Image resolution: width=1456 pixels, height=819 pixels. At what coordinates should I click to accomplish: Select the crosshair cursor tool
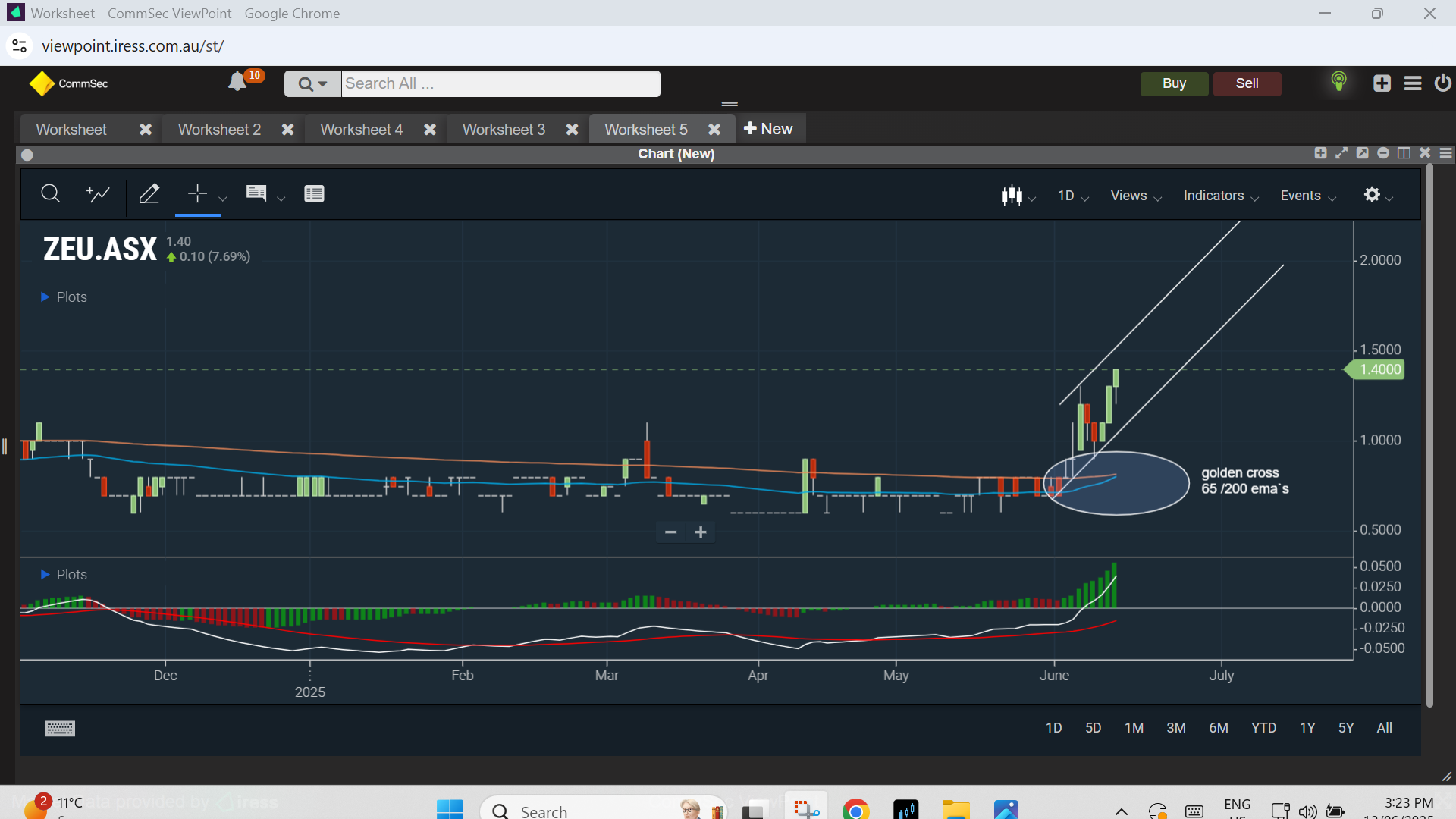197,194
